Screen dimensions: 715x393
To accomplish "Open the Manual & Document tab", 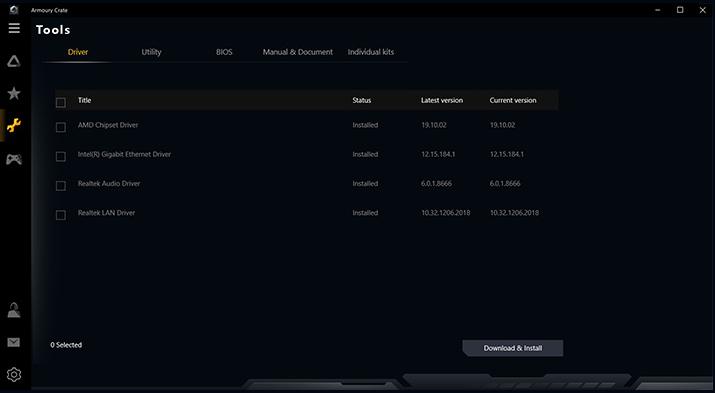I will click(x=298, y=52).
